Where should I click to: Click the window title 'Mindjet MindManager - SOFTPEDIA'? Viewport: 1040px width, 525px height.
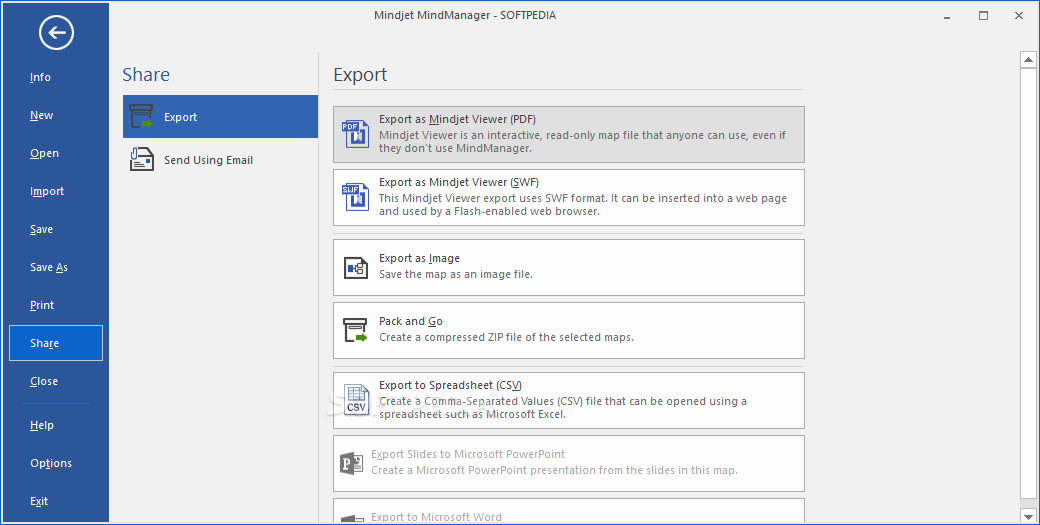(465, 15)
